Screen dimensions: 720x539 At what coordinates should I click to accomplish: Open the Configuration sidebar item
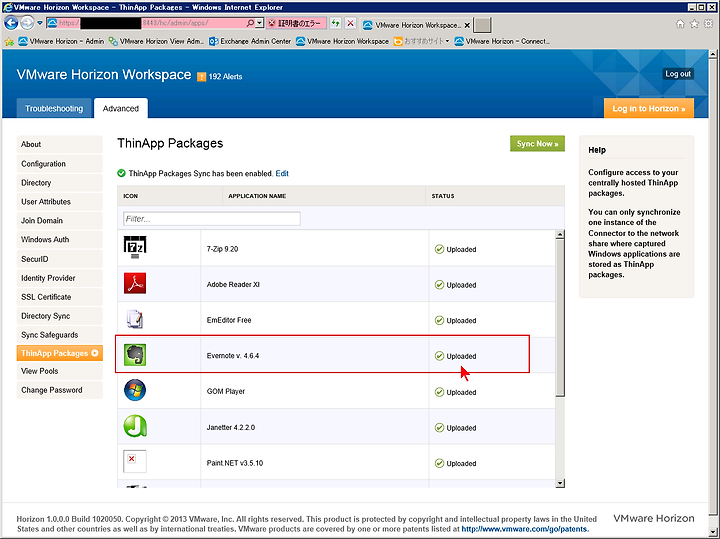[x=60, y=163]
